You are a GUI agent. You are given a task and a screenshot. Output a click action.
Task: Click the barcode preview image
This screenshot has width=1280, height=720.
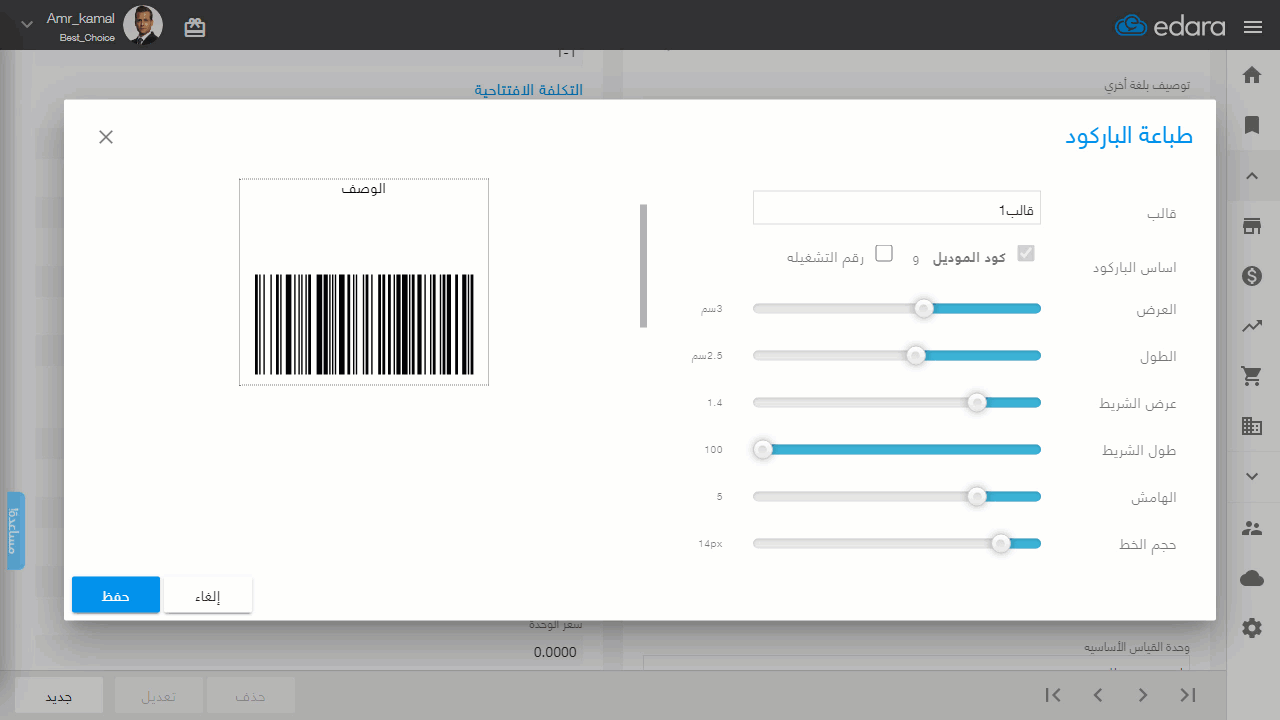(364, 282)
